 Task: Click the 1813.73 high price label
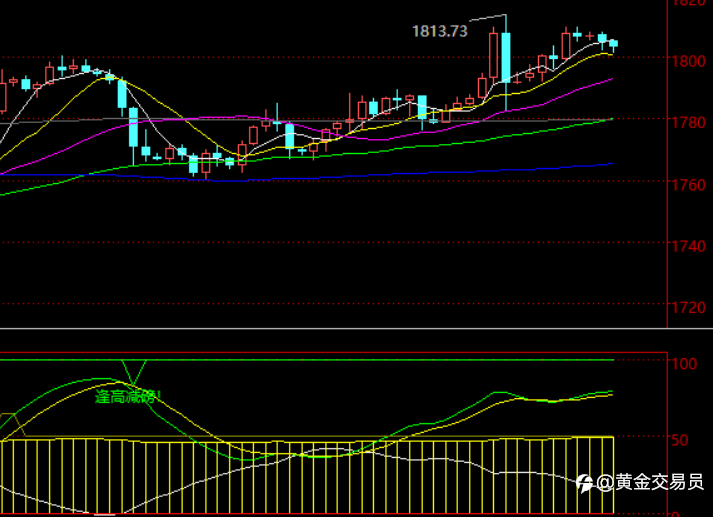click(440, 31)
